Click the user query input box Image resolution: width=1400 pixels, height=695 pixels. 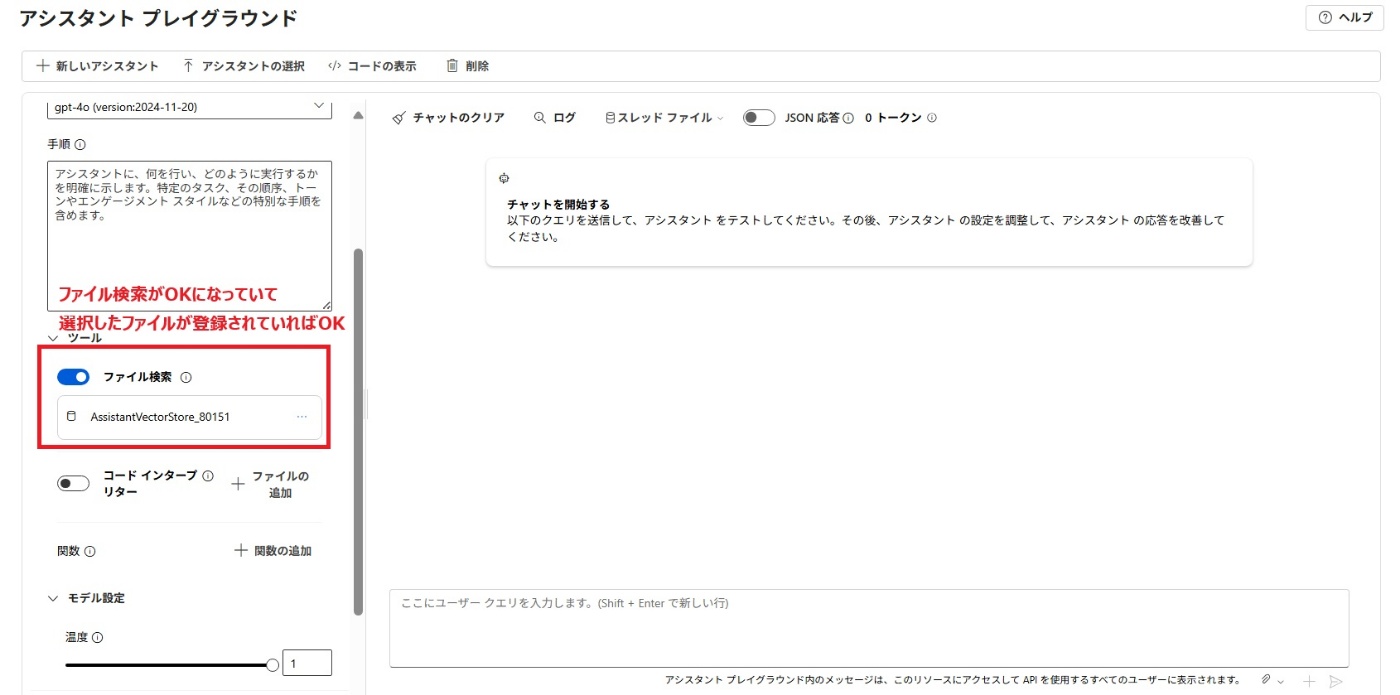[868, 628]
